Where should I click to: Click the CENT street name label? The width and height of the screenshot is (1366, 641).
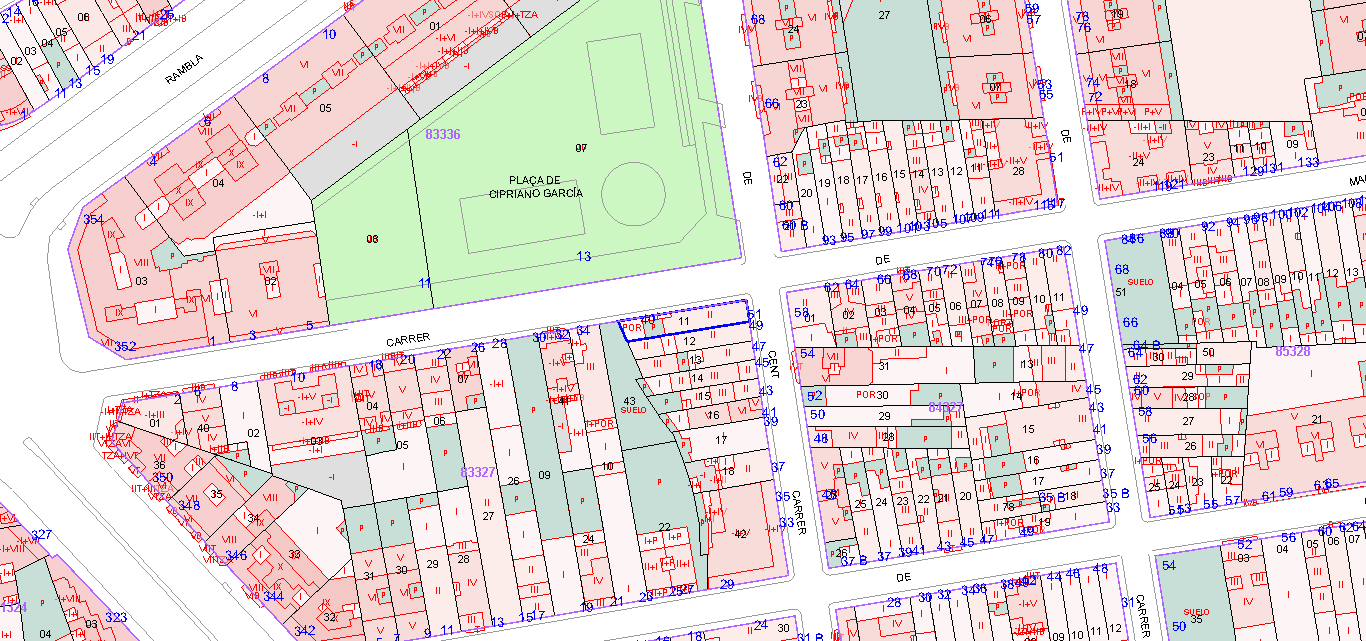pos(773,348)
